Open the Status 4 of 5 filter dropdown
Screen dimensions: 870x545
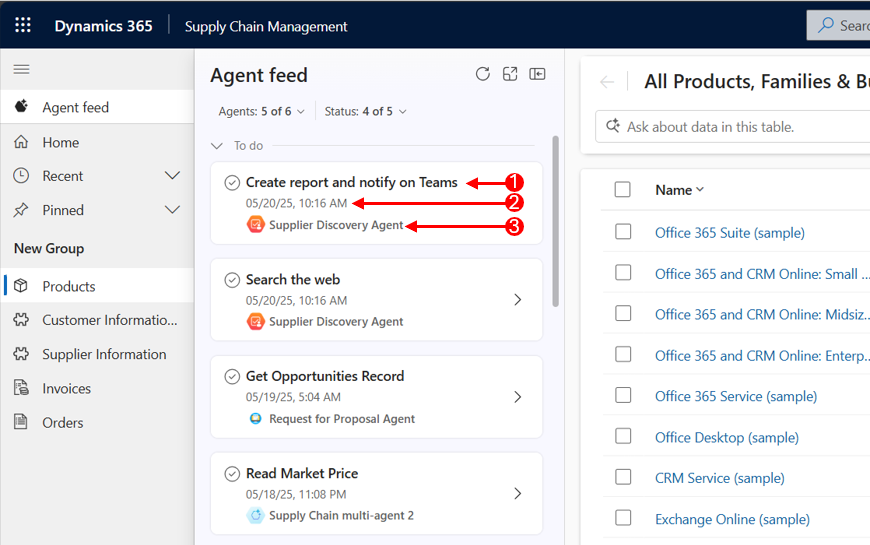pyautogui.click(x=366, y=112)
